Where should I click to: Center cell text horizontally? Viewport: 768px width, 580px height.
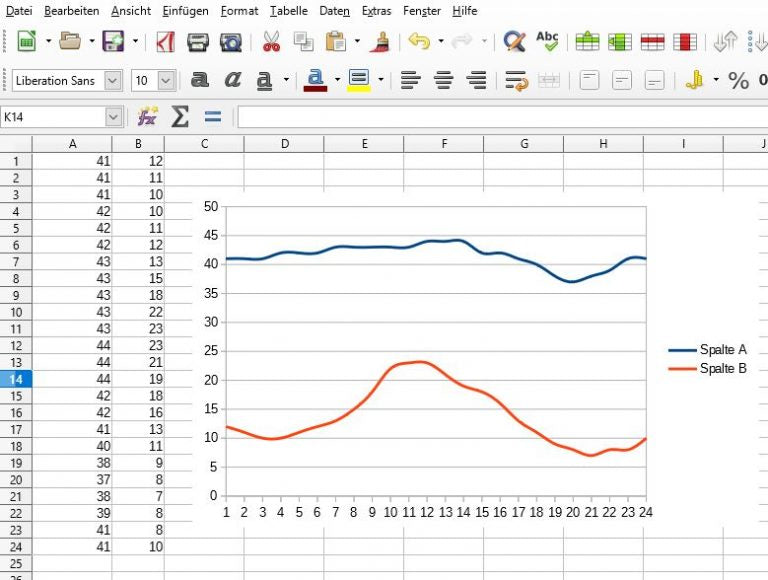(x=443, y=80)
